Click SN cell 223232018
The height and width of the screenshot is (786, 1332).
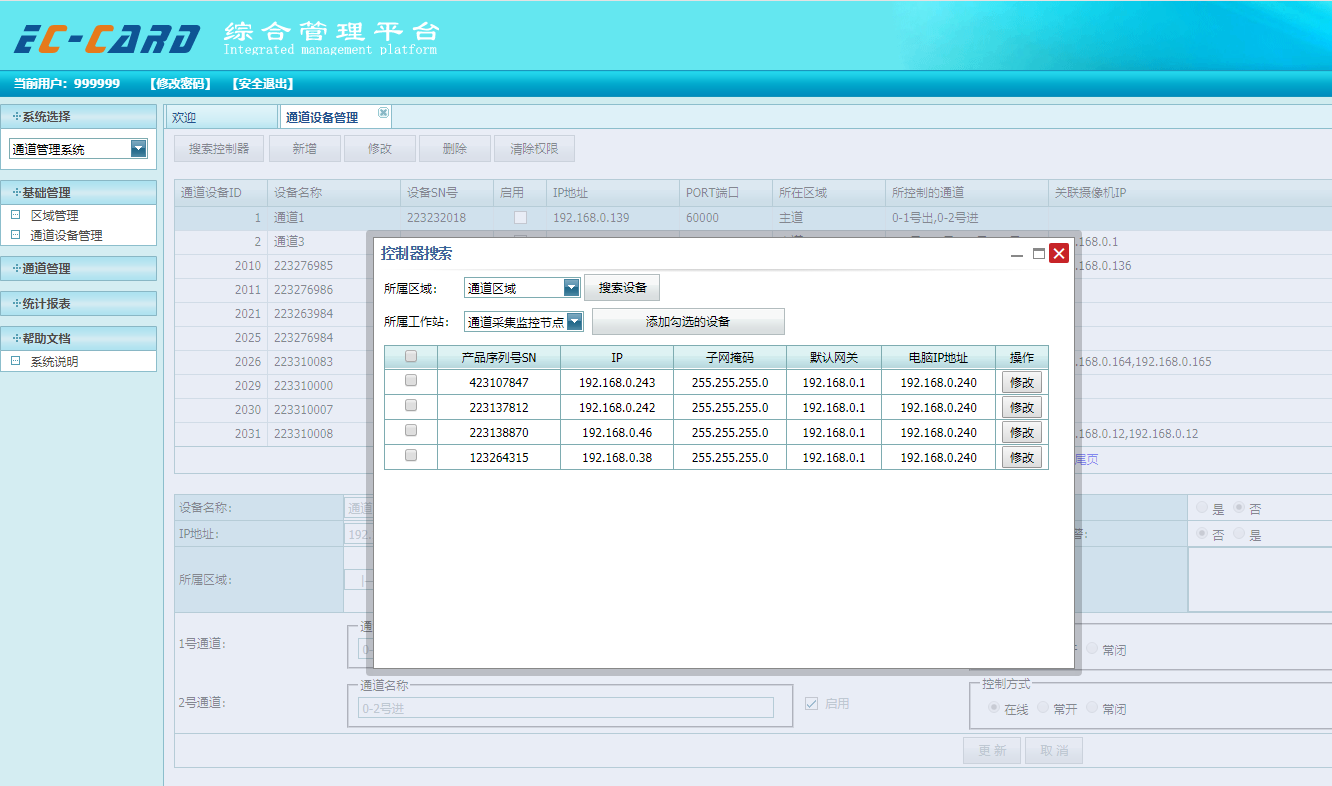click(x=436, y=218)
